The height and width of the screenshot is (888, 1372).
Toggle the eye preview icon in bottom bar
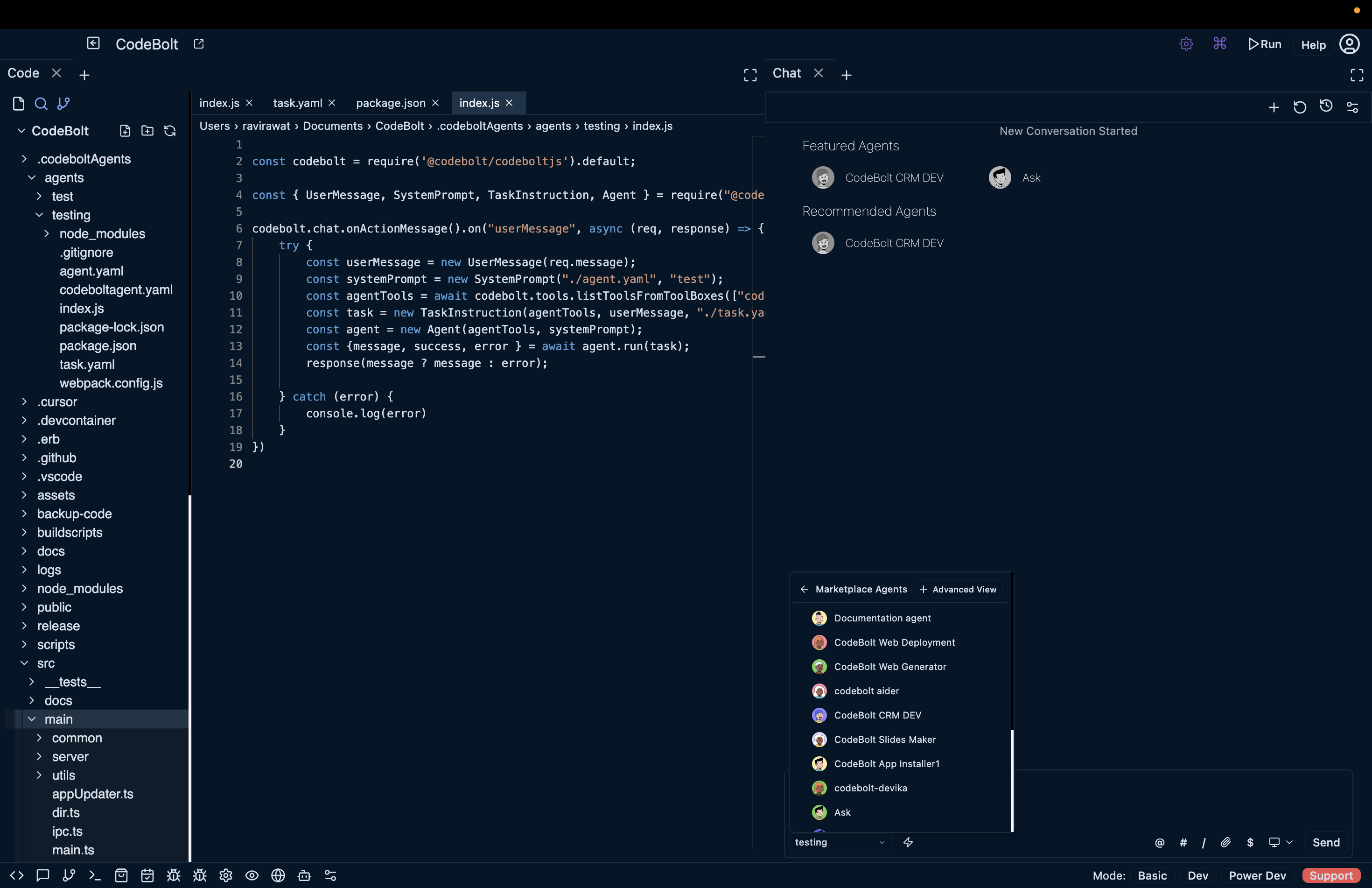point(252,875)
